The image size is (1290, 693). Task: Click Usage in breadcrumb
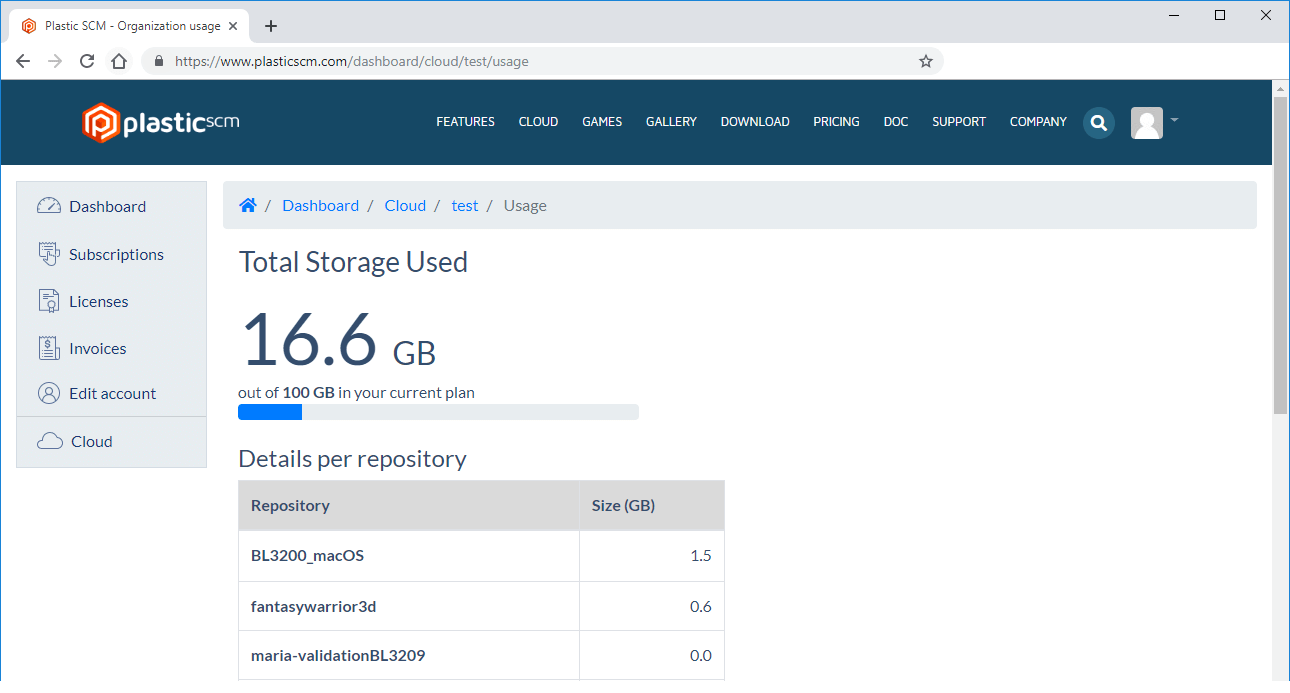click(x=525, y=205)
